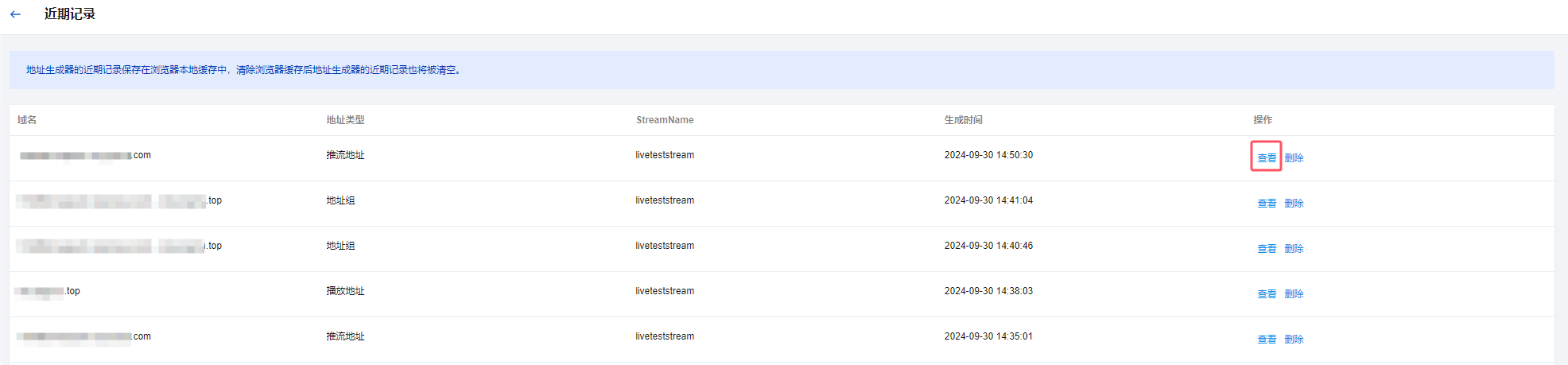
Task: Click 删除 for the 14:41:04 record
Action: point(1294,203)
